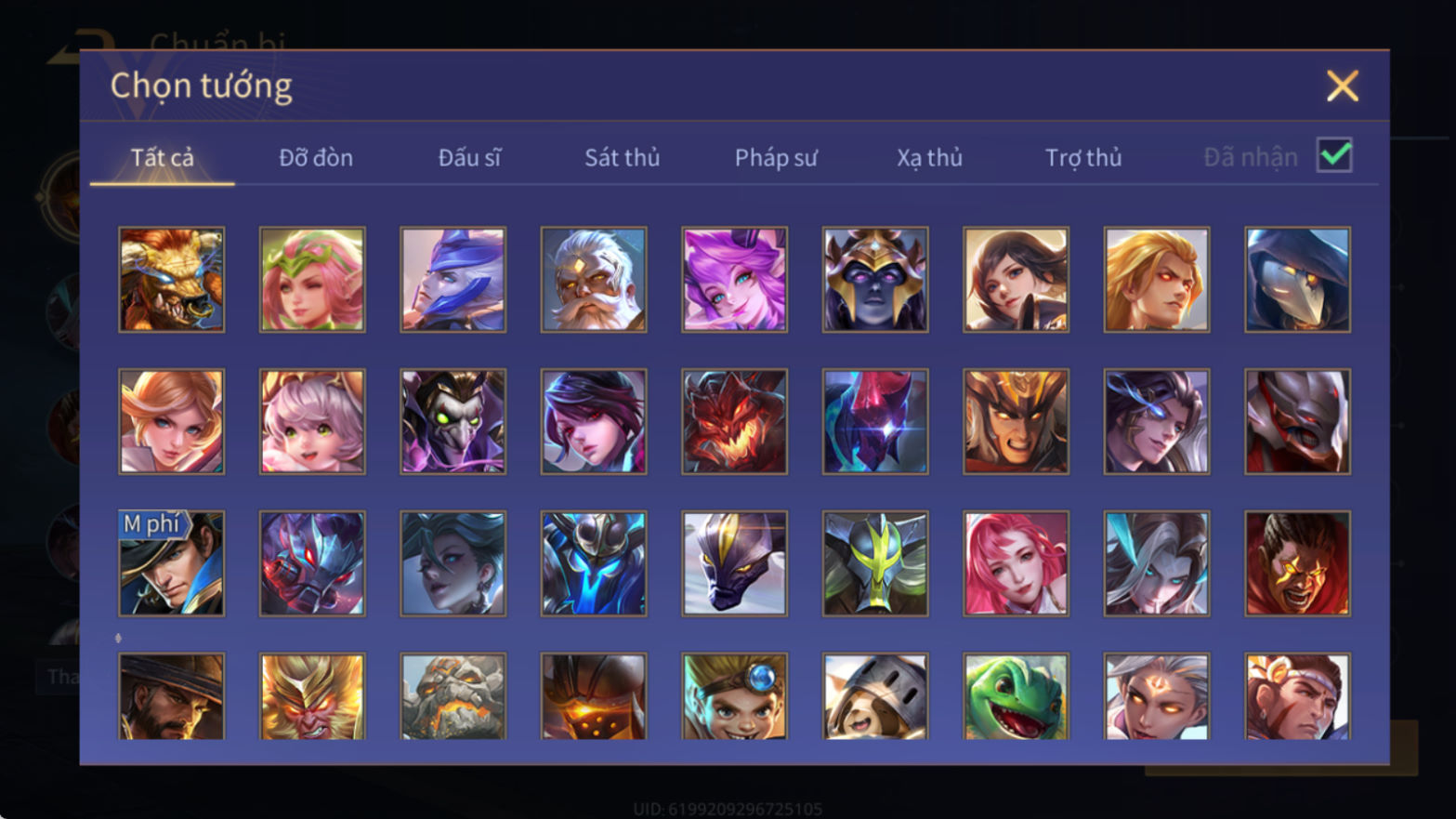Switch to the 'Trợ thủ' tab
The height and width of the screenshot is (819, 1456).
pos(1083,158)
